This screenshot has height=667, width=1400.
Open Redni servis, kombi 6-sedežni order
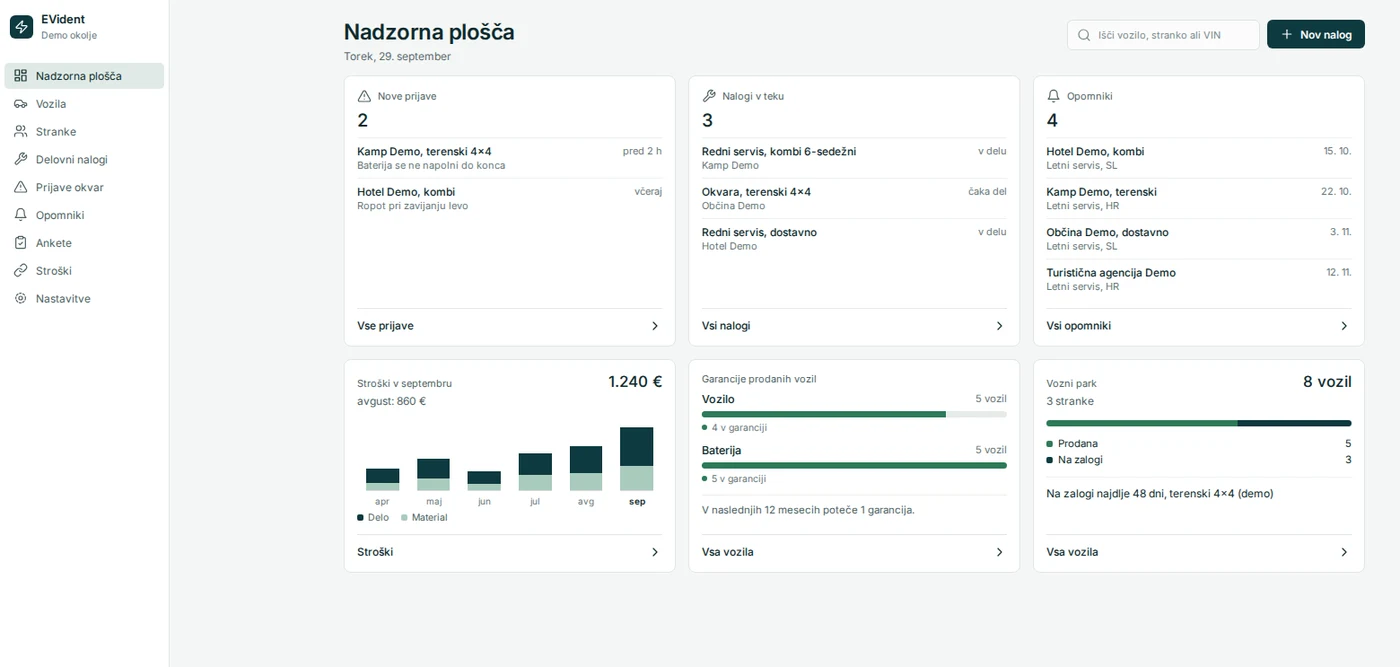coord(854,158)
